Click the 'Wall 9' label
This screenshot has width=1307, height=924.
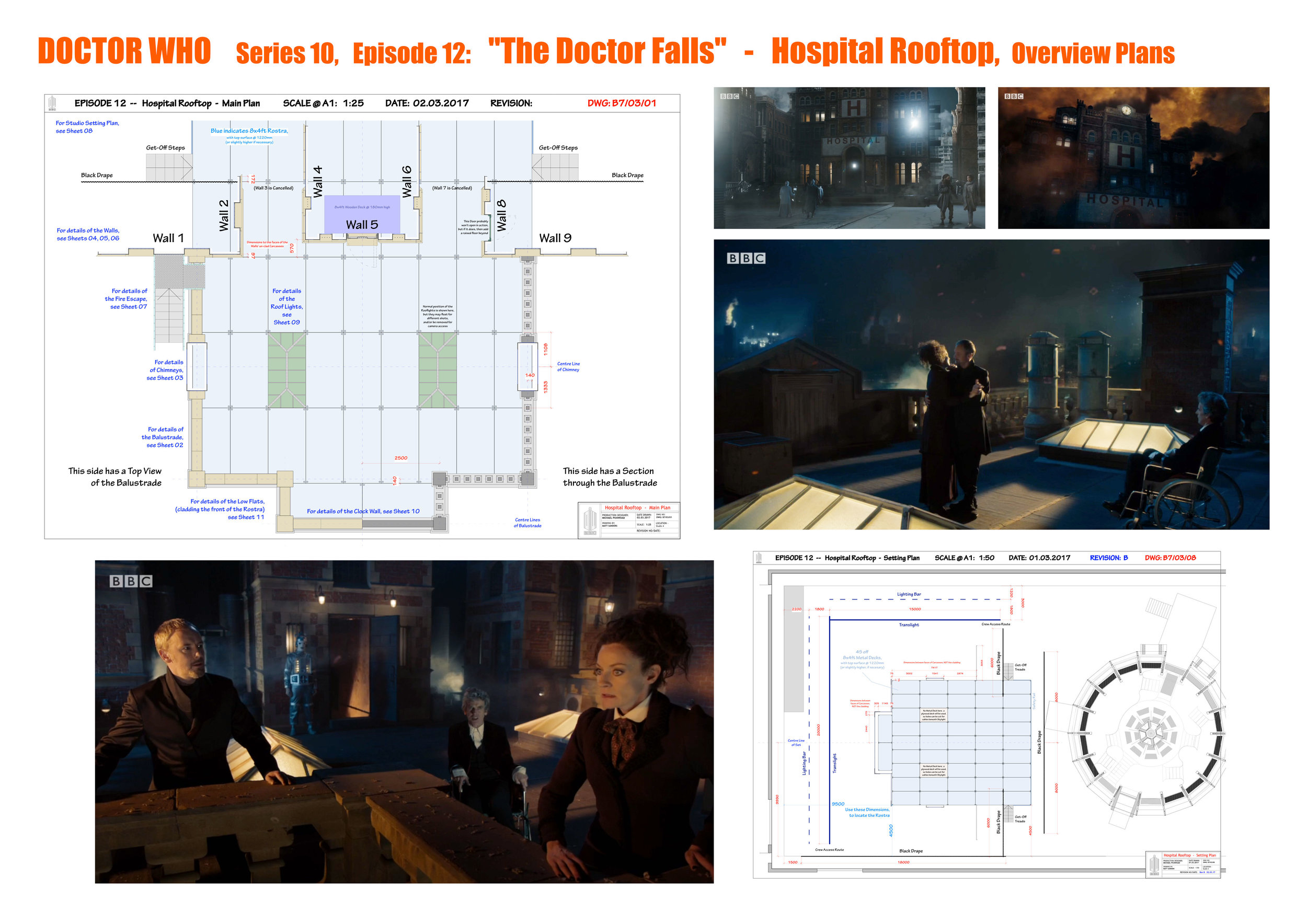[x=555, y=238]
